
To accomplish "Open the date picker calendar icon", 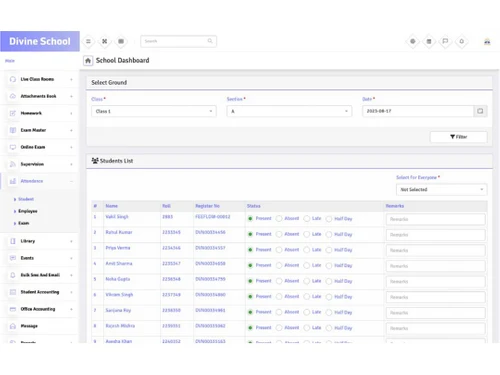I will (x=480, y=111).
